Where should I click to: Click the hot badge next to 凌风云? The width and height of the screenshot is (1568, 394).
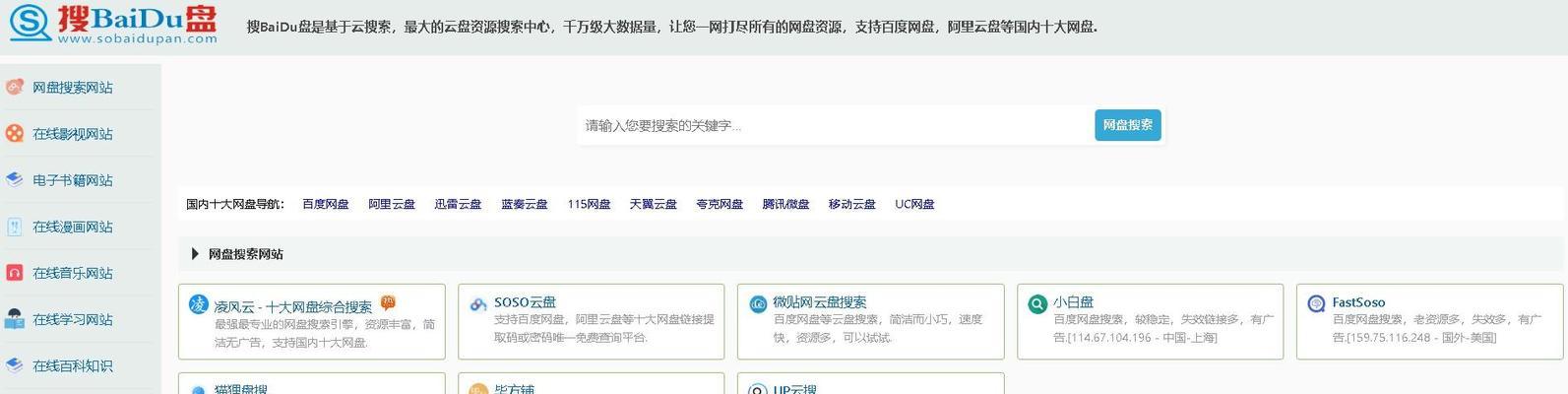click(x=388, y=303)
